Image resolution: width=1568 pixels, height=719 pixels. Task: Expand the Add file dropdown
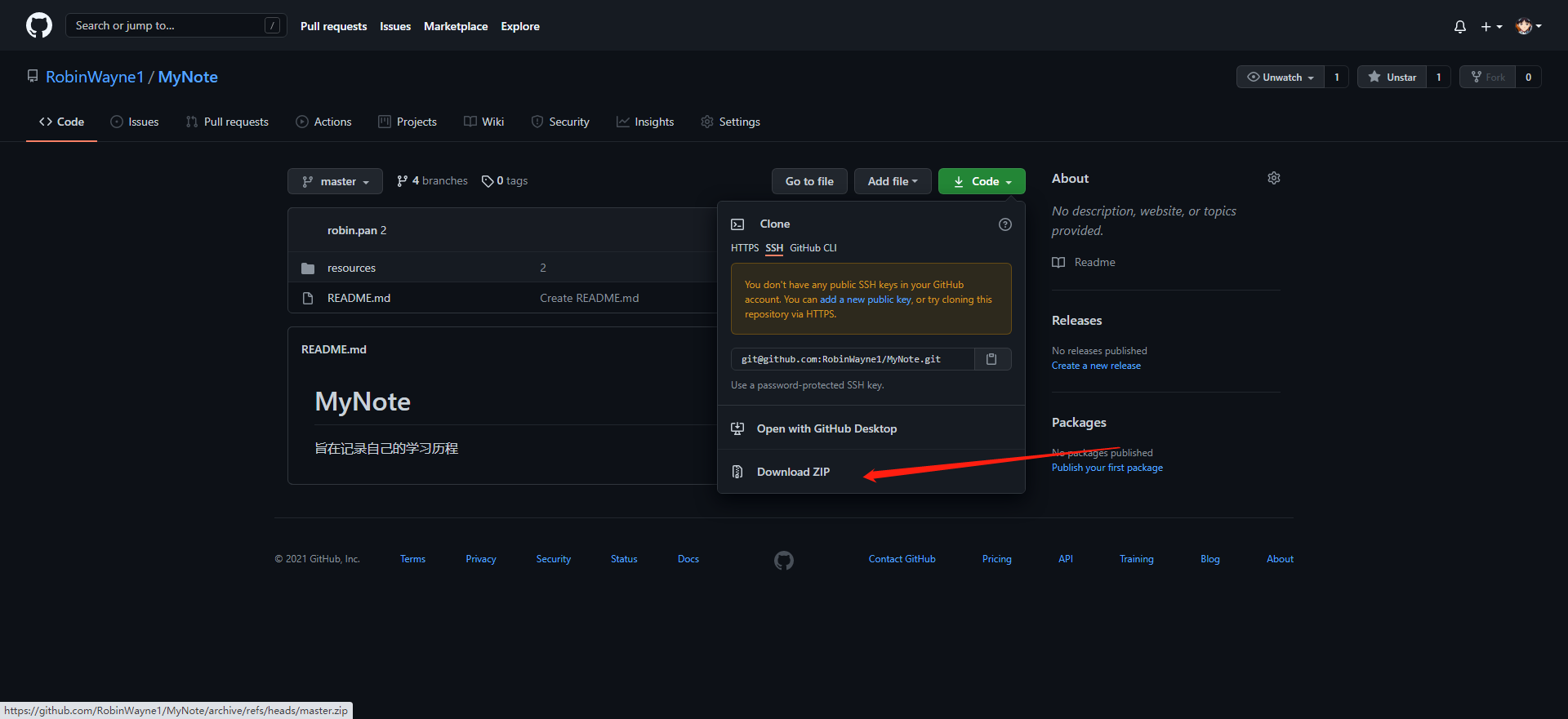coord(893,181)
